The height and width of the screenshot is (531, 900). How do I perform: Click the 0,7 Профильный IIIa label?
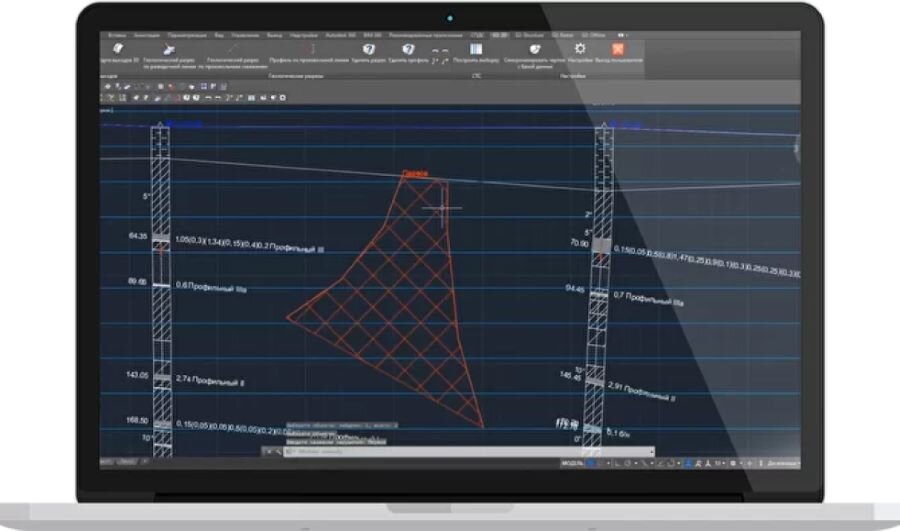pos(649,299)
